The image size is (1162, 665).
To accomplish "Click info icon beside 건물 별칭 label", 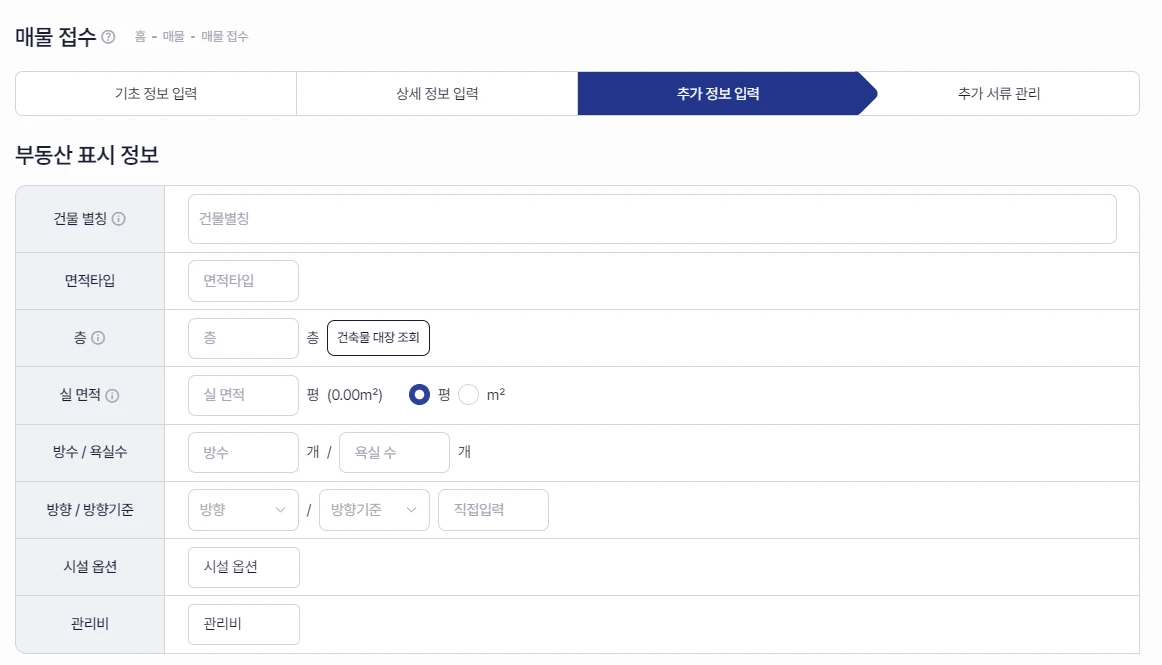I will coord(119,219).
